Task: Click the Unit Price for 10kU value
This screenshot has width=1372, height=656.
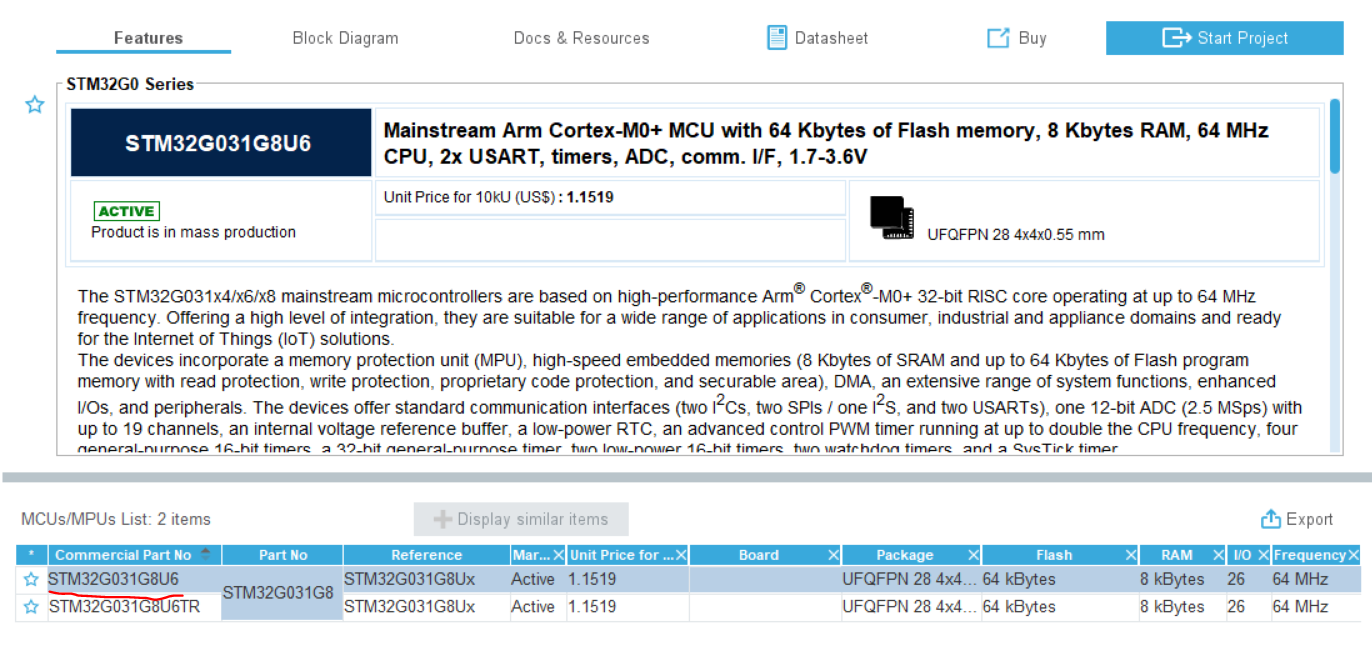Action: pos(590,197)
